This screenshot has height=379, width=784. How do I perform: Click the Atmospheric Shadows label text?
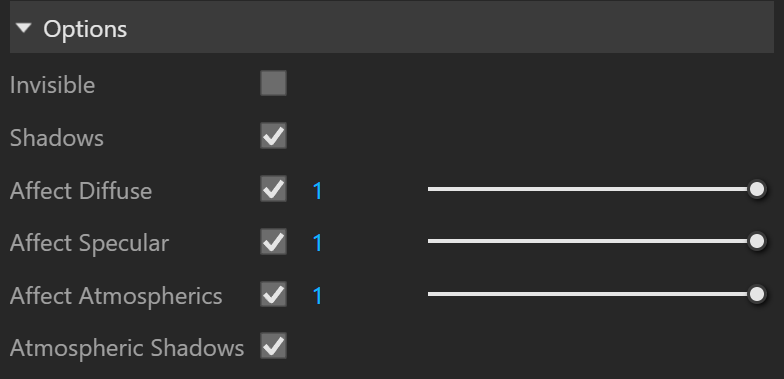pos(127,348)
